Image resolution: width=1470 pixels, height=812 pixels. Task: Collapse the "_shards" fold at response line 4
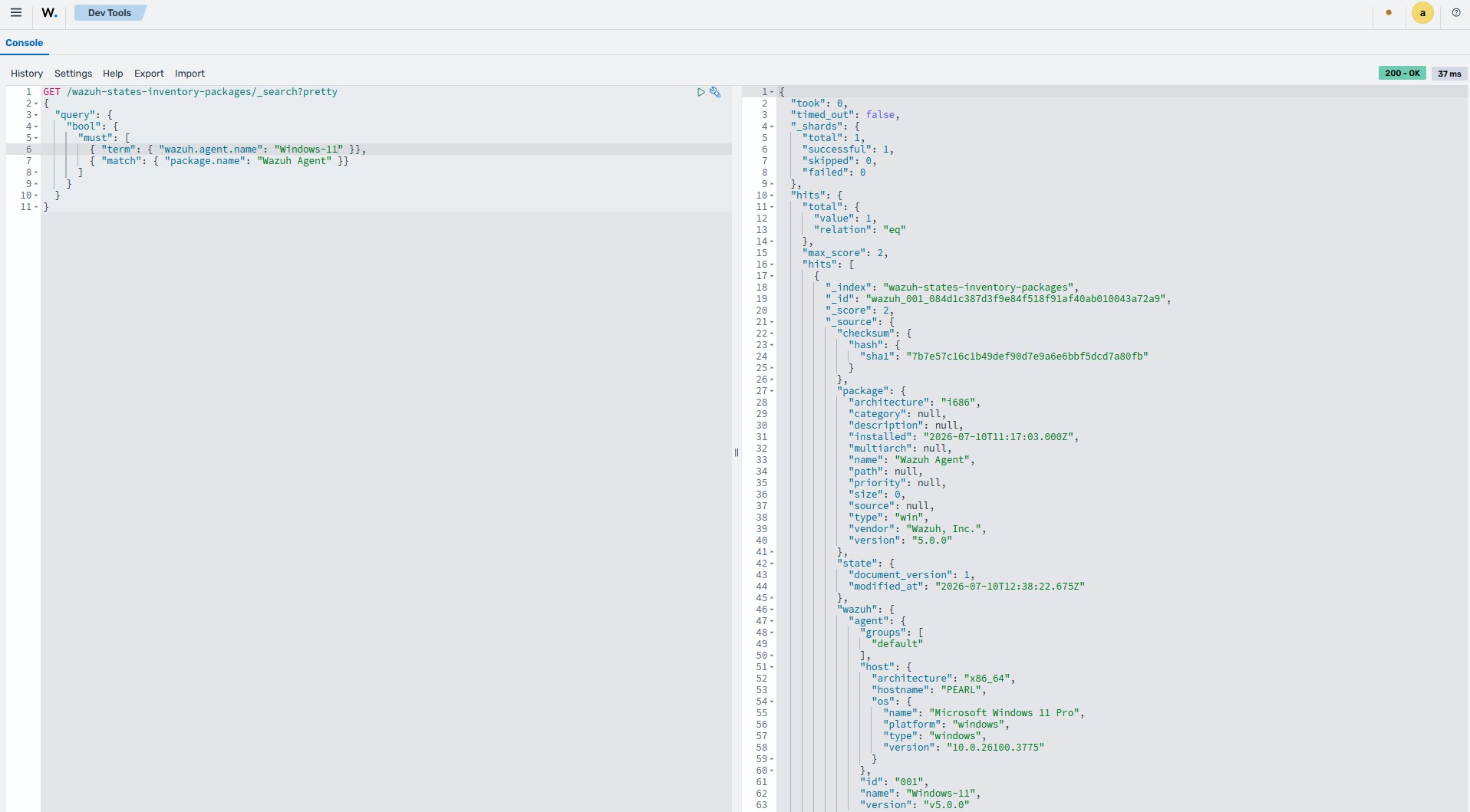pyautogui.click(x=772, y=127)
